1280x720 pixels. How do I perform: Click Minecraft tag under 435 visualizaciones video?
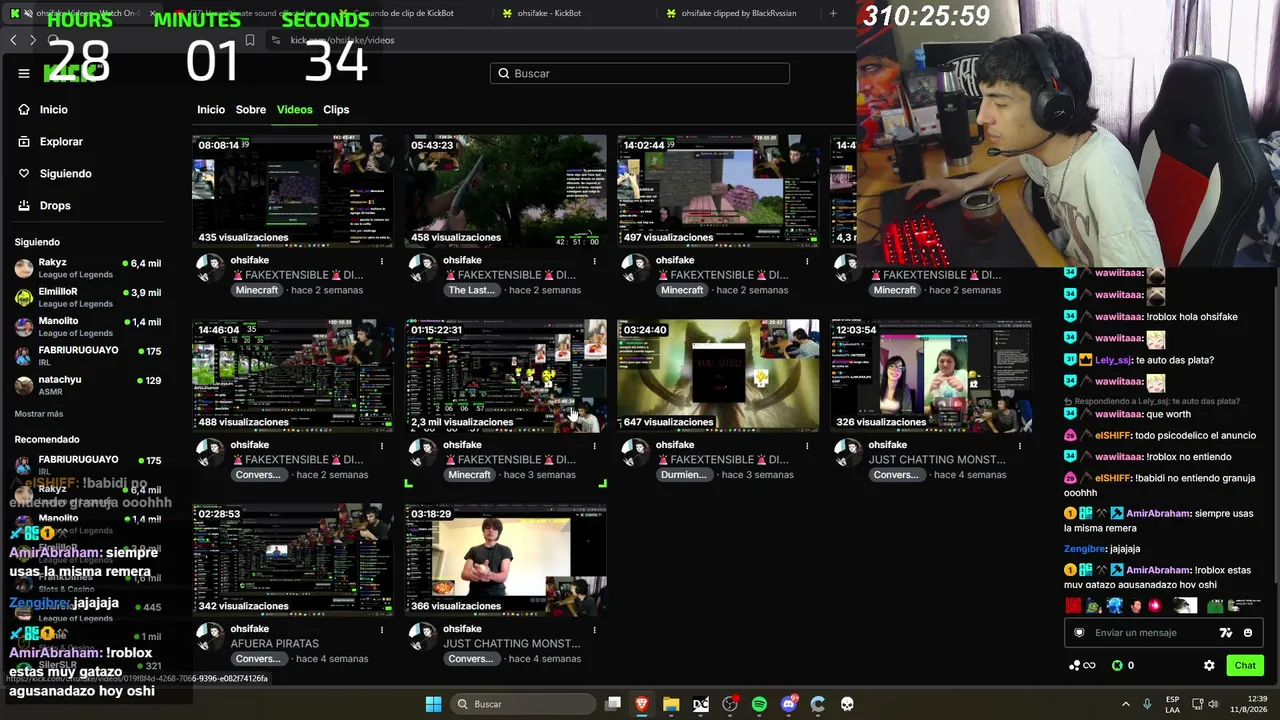257,290
